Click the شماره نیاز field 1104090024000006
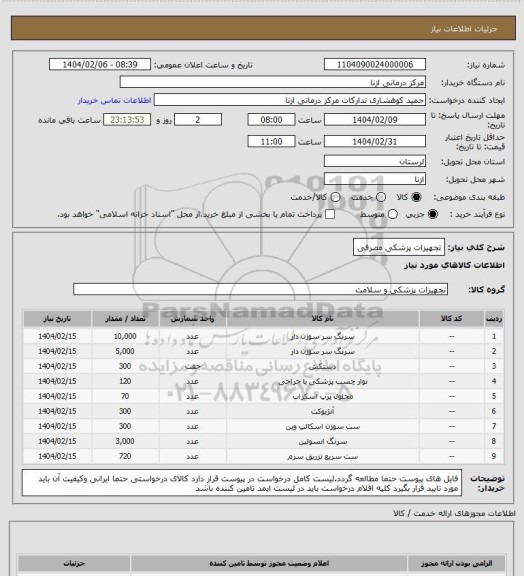Image resolution: width=524 pixels, height=576 pixels. click(x=375, y=64)
